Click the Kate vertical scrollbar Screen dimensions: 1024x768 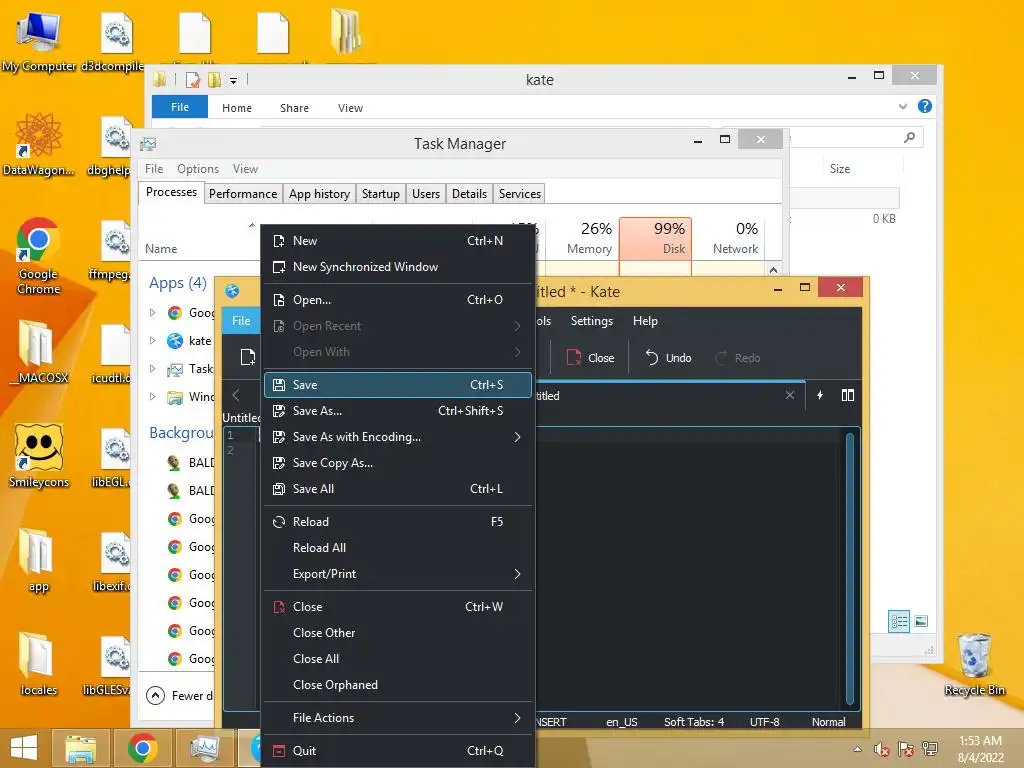(850, 569)
